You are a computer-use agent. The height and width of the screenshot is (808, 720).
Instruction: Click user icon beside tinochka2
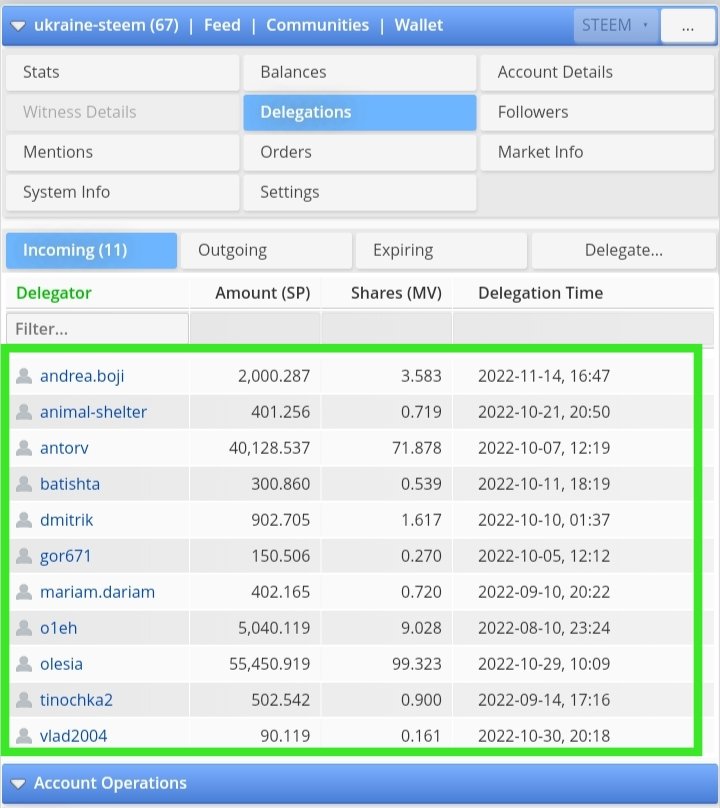click(24, 700)
